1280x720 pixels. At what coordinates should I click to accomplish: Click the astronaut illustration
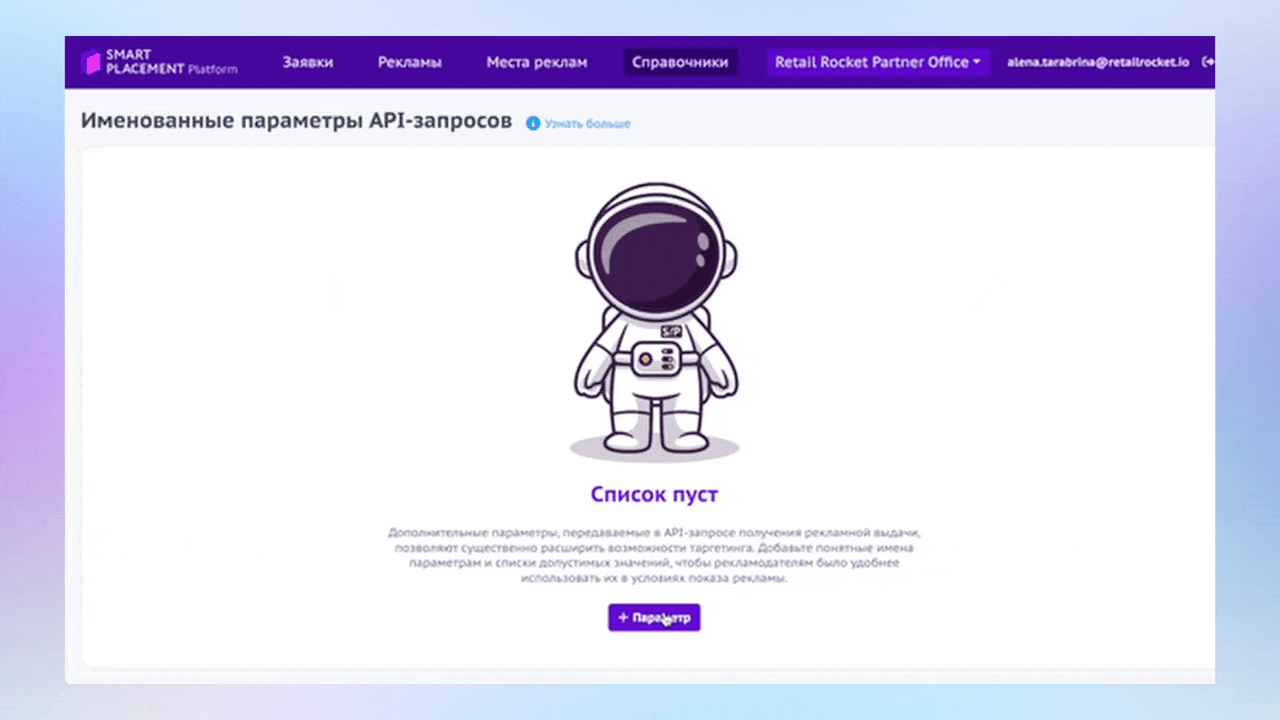[x=654, y=320]
